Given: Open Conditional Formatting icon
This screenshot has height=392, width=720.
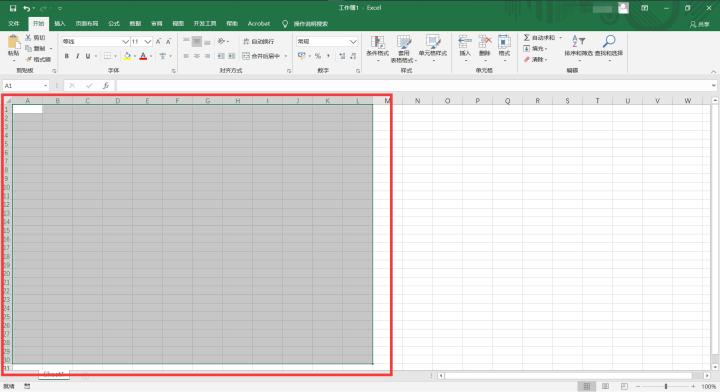Looking at the screenshot, I should click(377, 42).
